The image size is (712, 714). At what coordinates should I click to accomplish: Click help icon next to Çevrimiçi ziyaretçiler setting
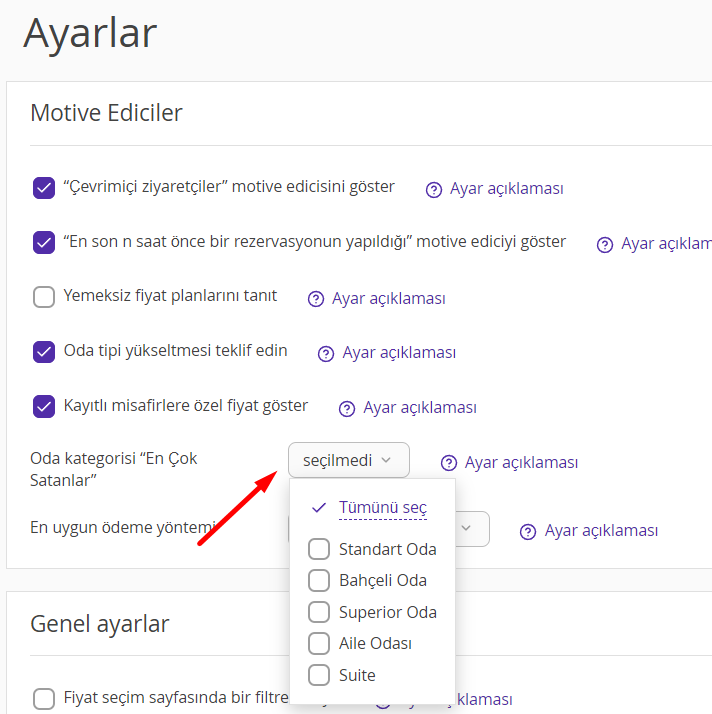(x=433, y=190)
